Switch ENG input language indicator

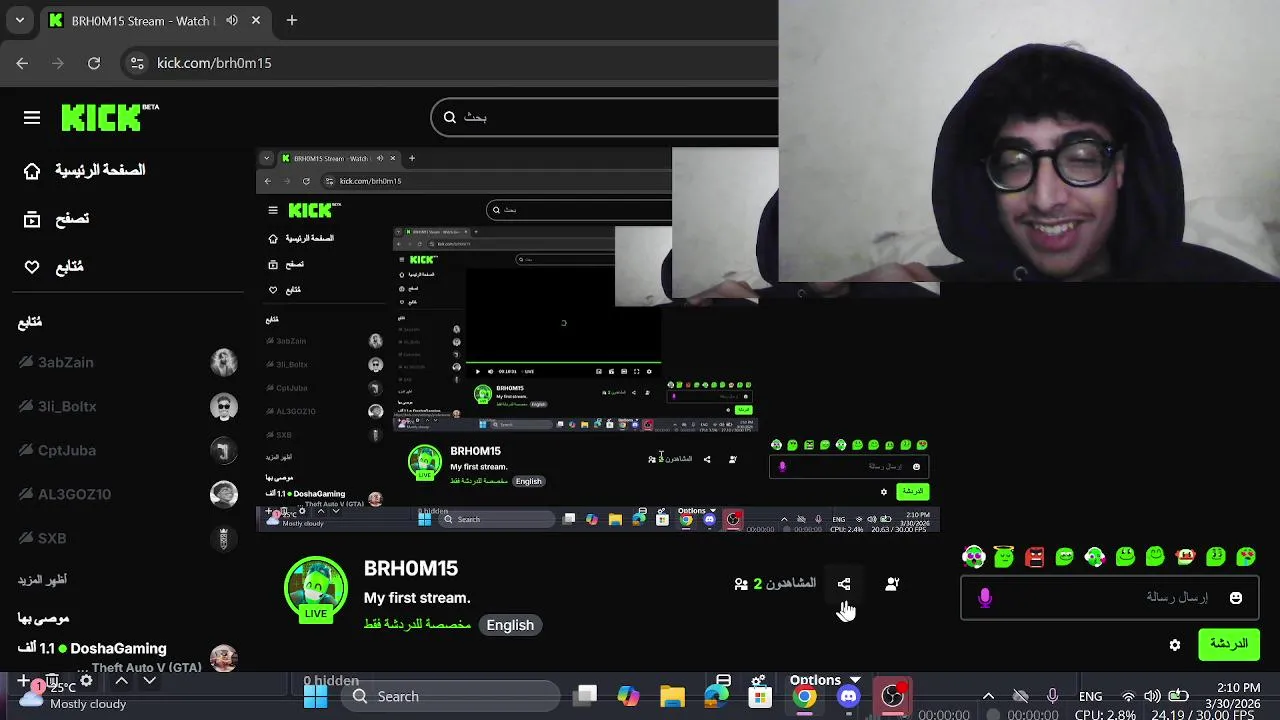[1090, 696]
